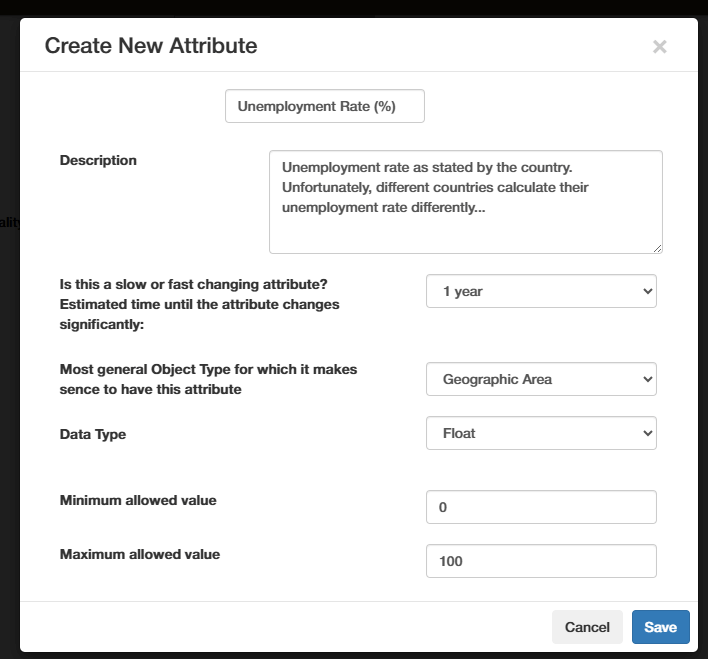Click inside the Description text area
Screen dimensions: 708x659
coord(465,201)
